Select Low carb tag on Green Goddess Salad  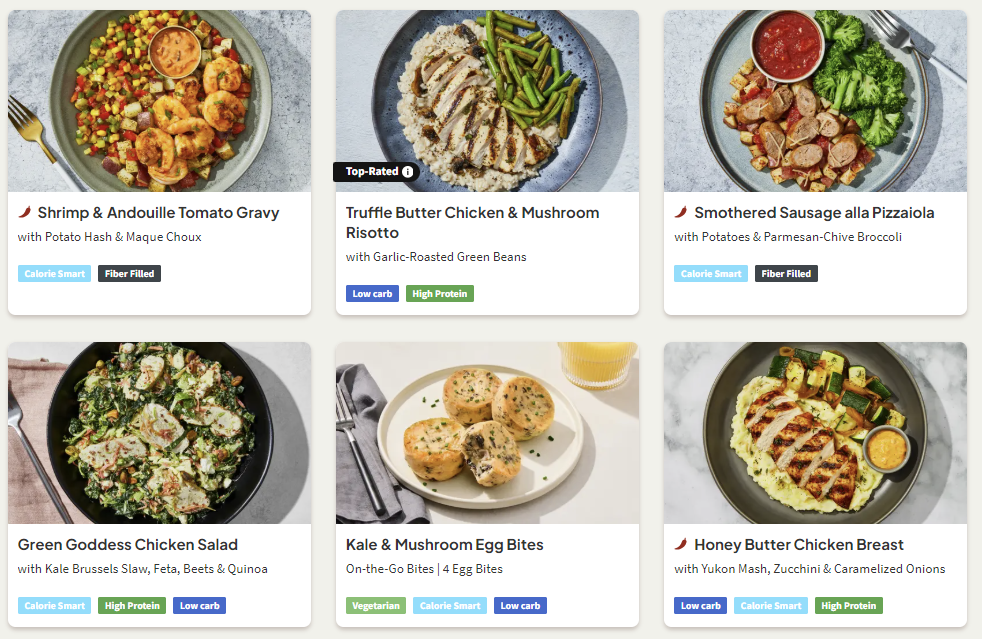pyautogui.click(x=199, y=605)
